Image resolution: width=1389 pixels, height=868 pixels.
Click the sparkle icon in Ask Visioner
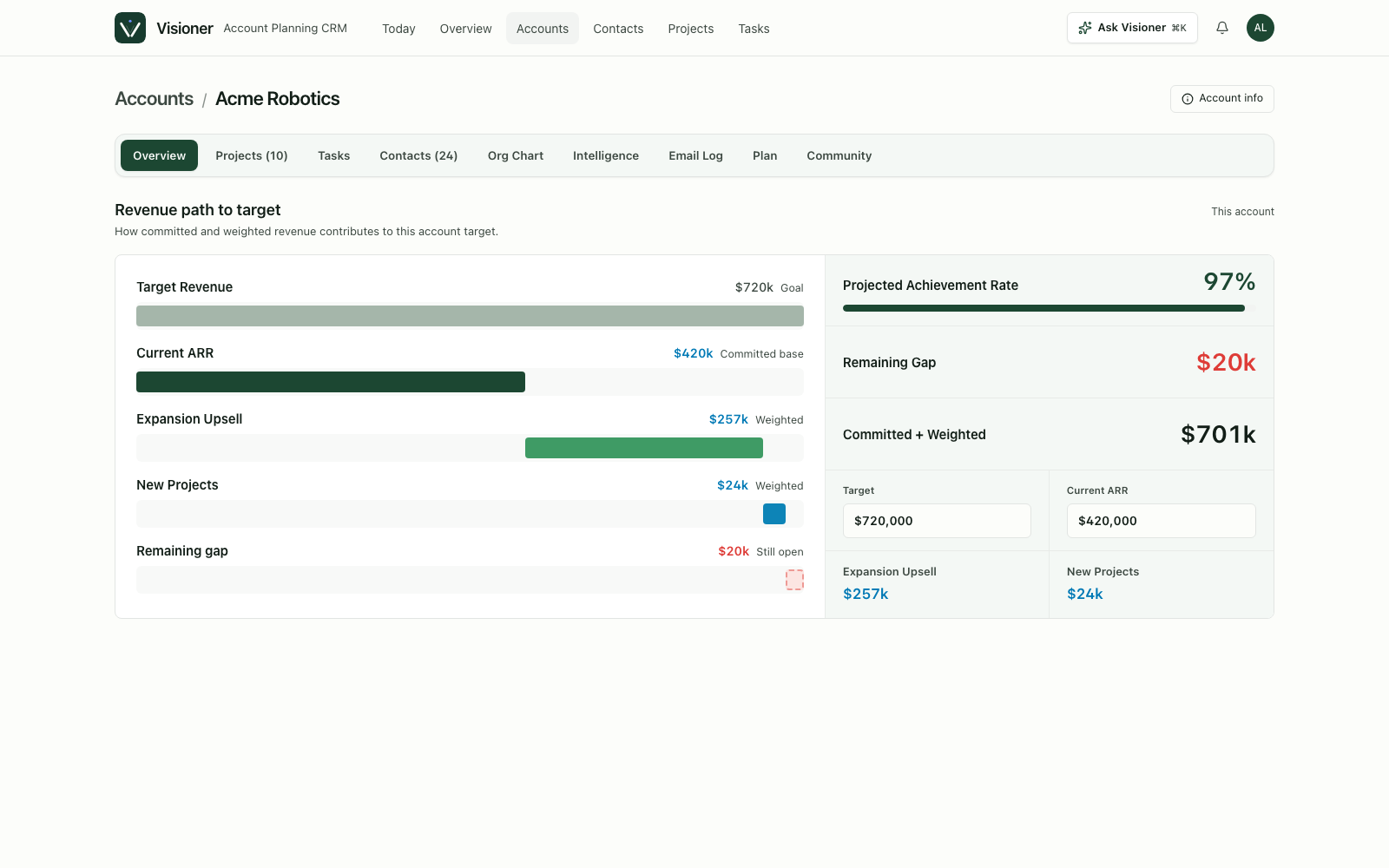pyautogui.click(x=1085, y=28)
